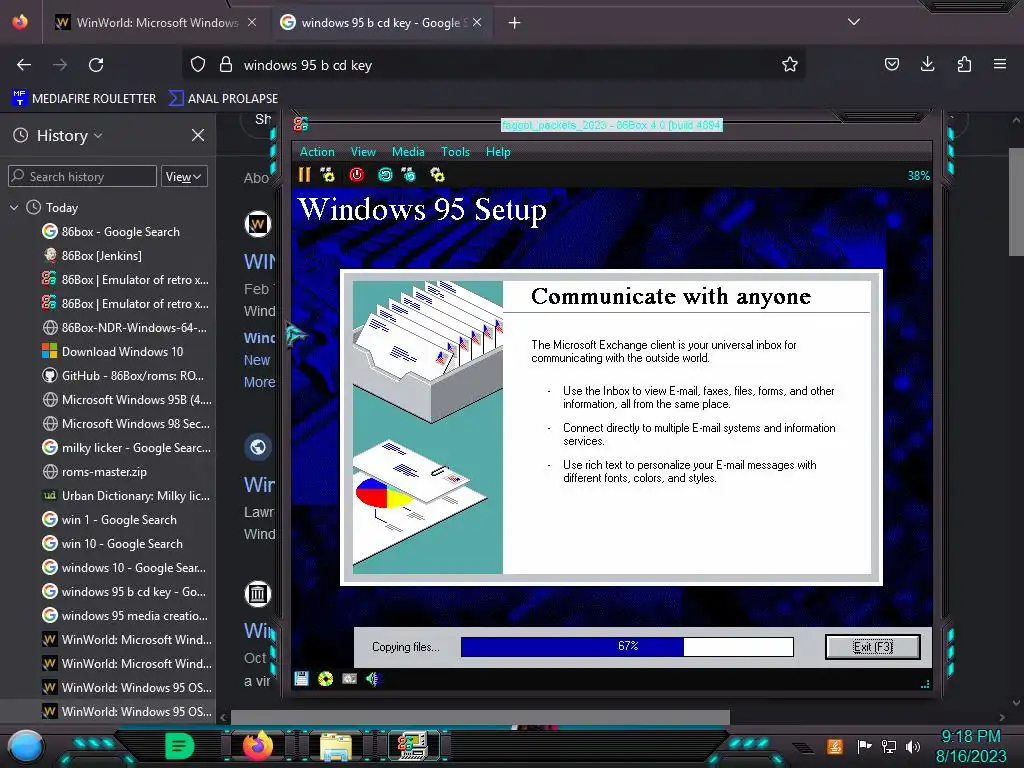Pause emulation with the orange pause icon
Screen dimensions: 1024x768
[x=304, y=174]
